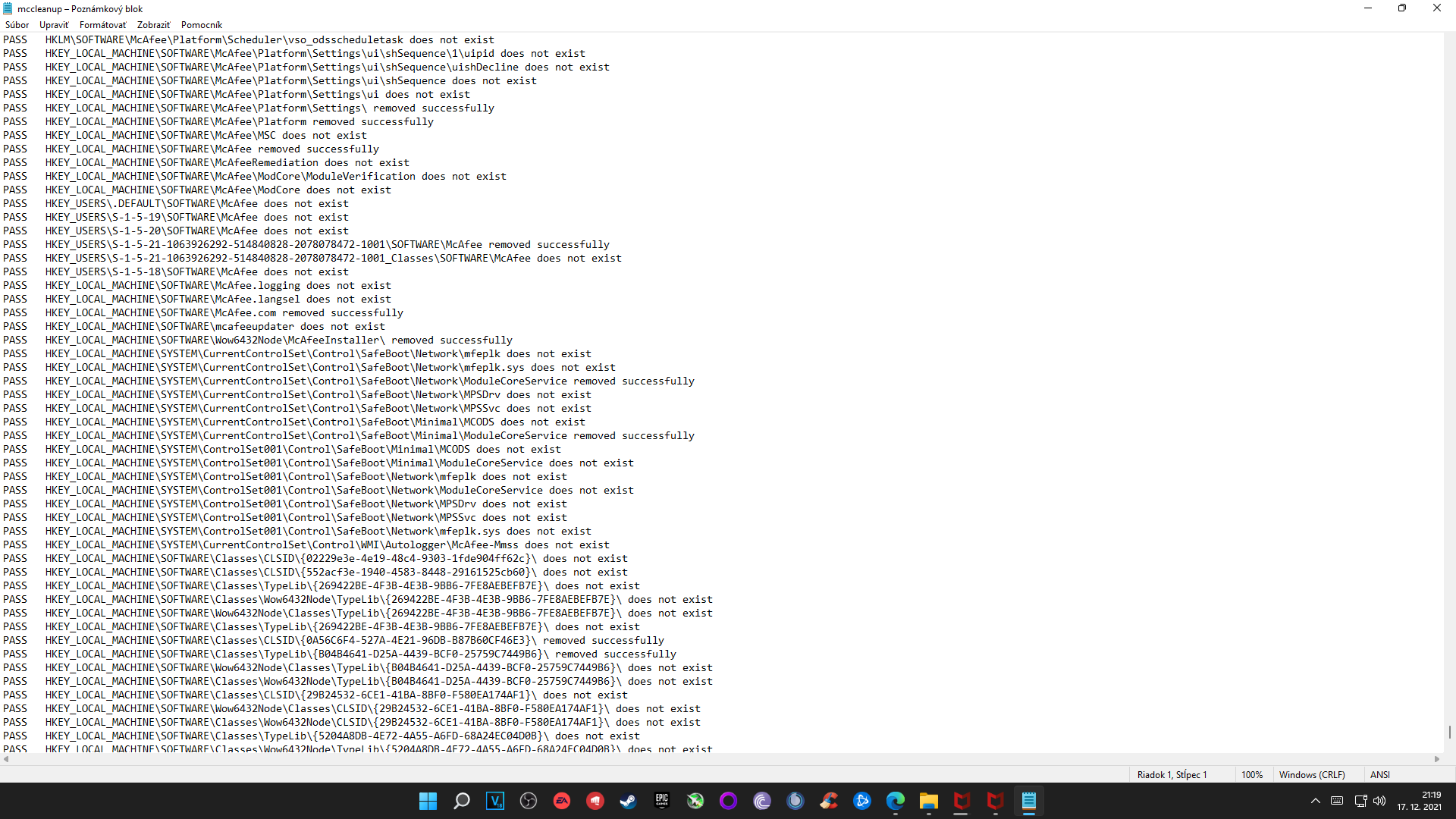This screenshot has height=819, width=1456.
Task: Open the Pomocník menu
Action: pyautogui.click(x=201, y=25)
